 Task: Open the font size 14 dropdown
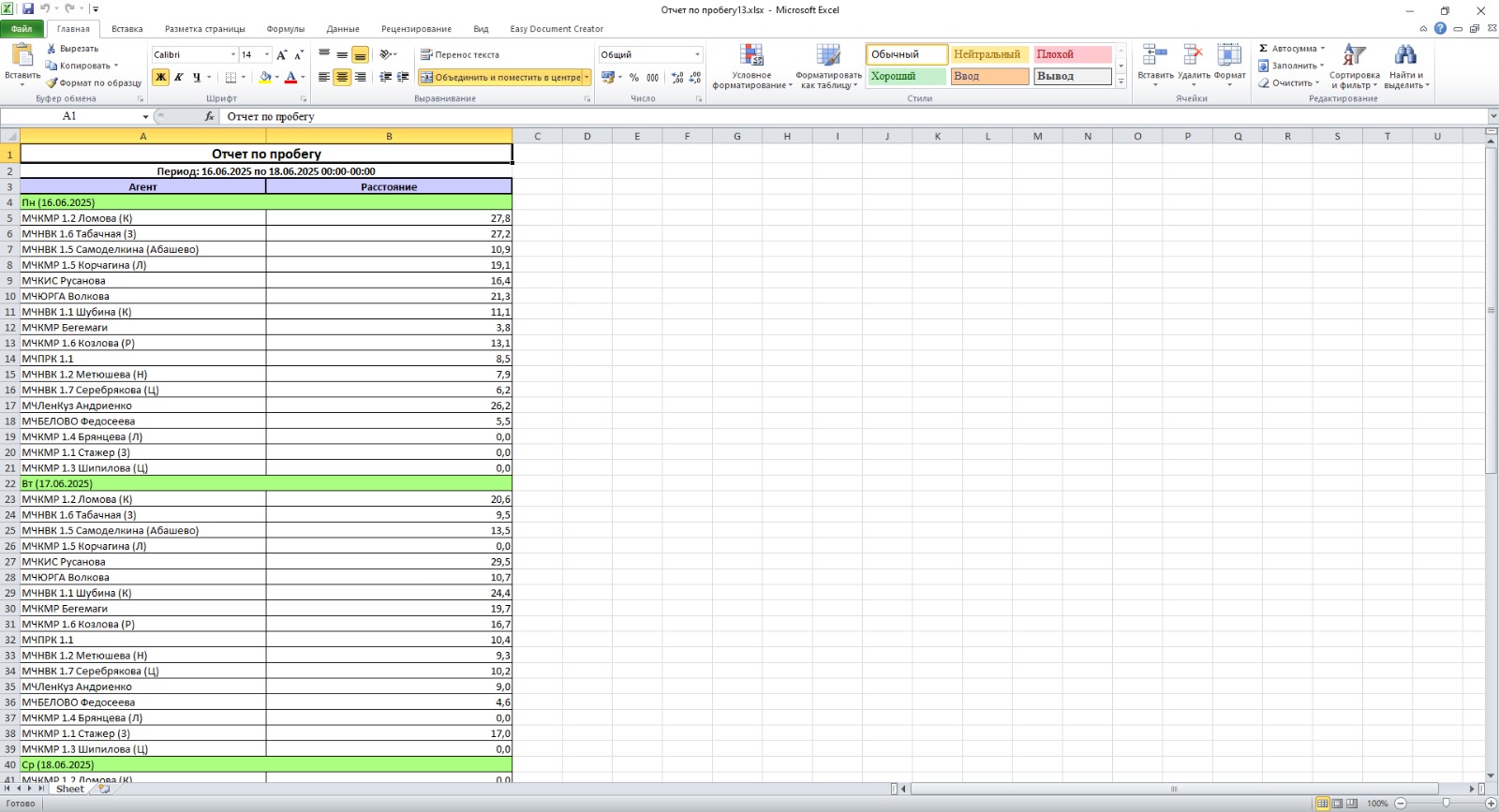267,54
